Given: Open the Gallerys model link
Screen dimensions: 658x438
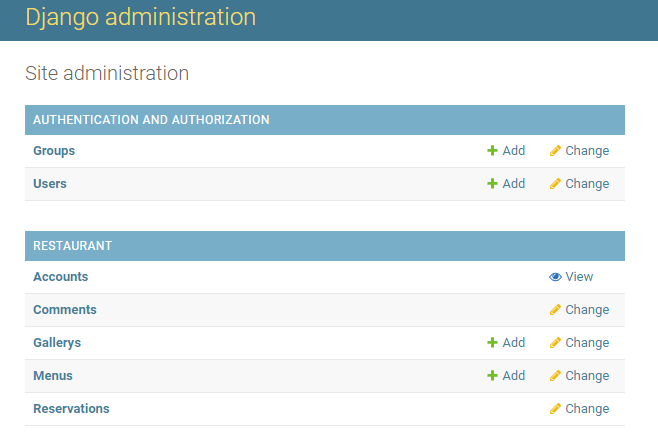Looking at the screenshot, I should pyautogui.click(x=57, y=343).
